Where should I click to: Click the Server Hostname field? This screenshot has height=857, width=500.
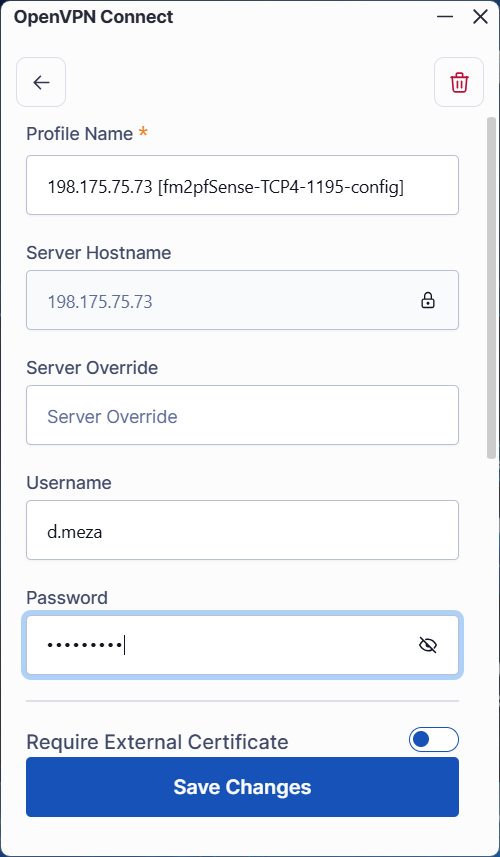coord(242,300)
